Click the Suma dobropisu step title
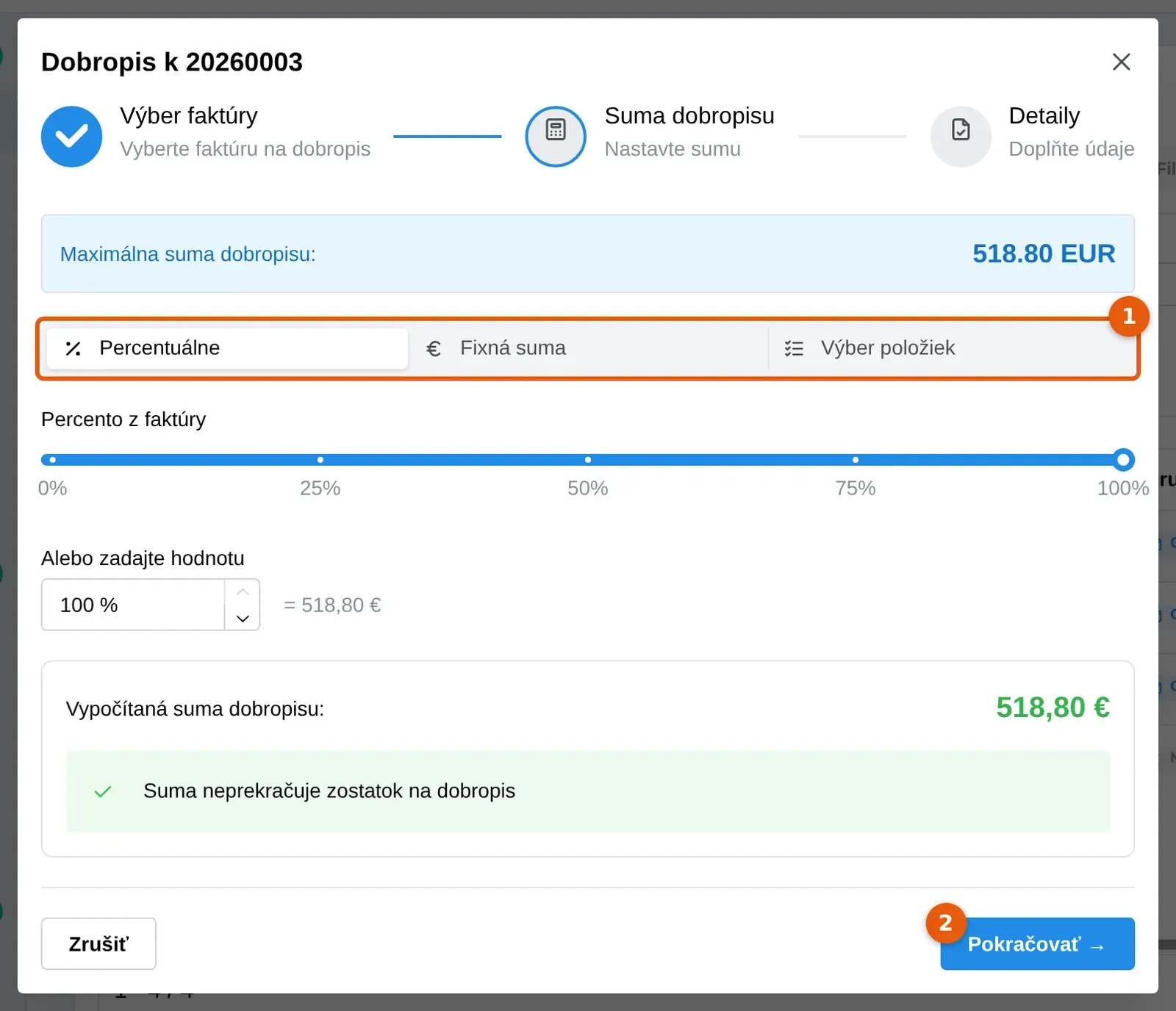This screenshot has height=1011, width=1176. coord(689,116)
